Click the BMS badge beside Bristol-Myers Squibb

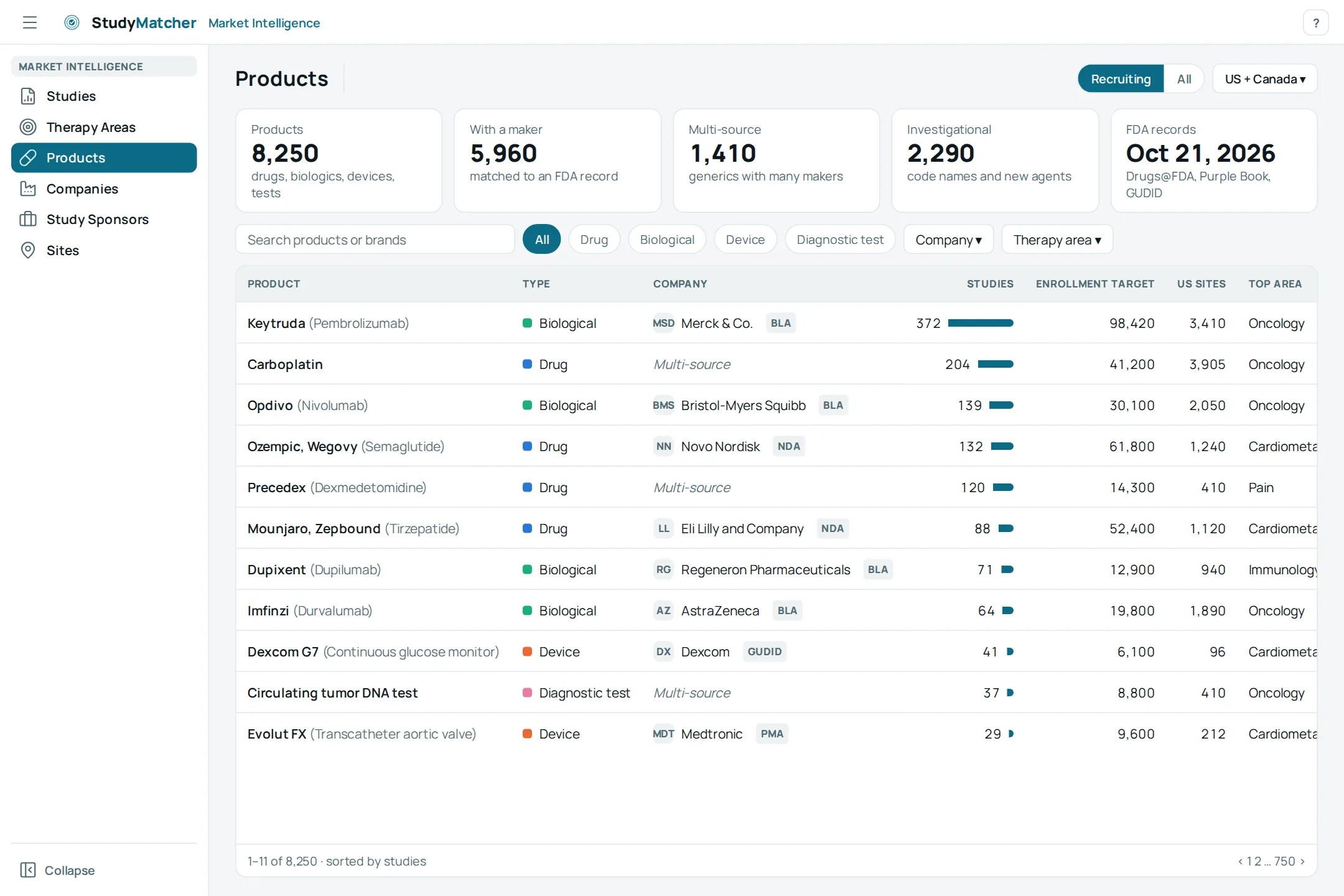point(663,405)
